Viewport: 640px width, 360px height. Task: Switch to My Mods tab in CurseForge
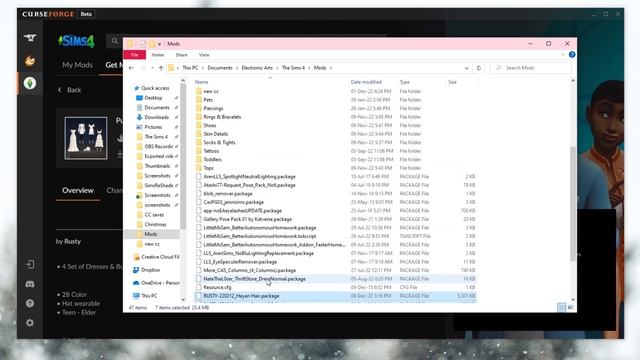click(x=78, y=65)
